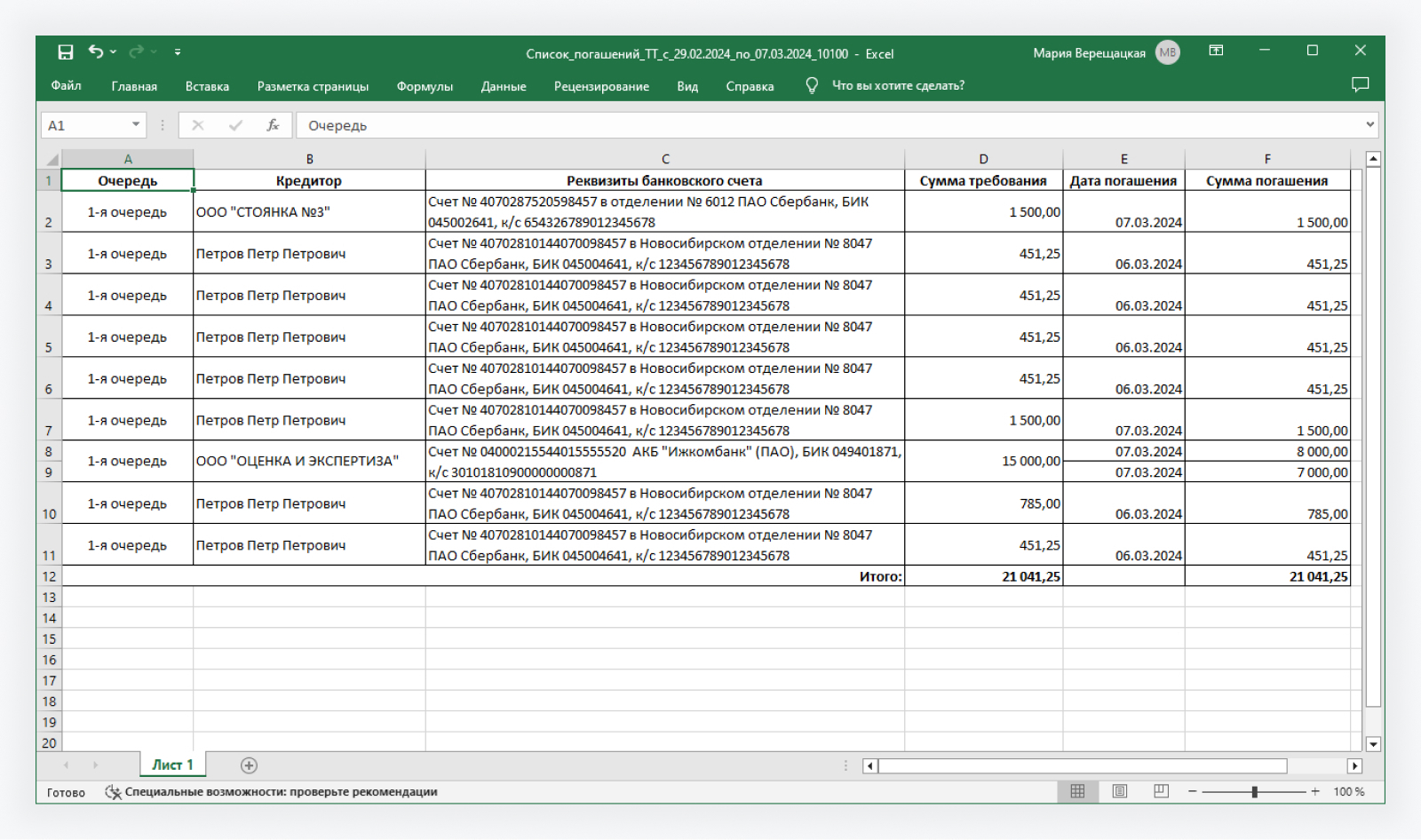Select the 785,00 requirement amount cell
The image size is (1421, 840).
click(983, 503)
